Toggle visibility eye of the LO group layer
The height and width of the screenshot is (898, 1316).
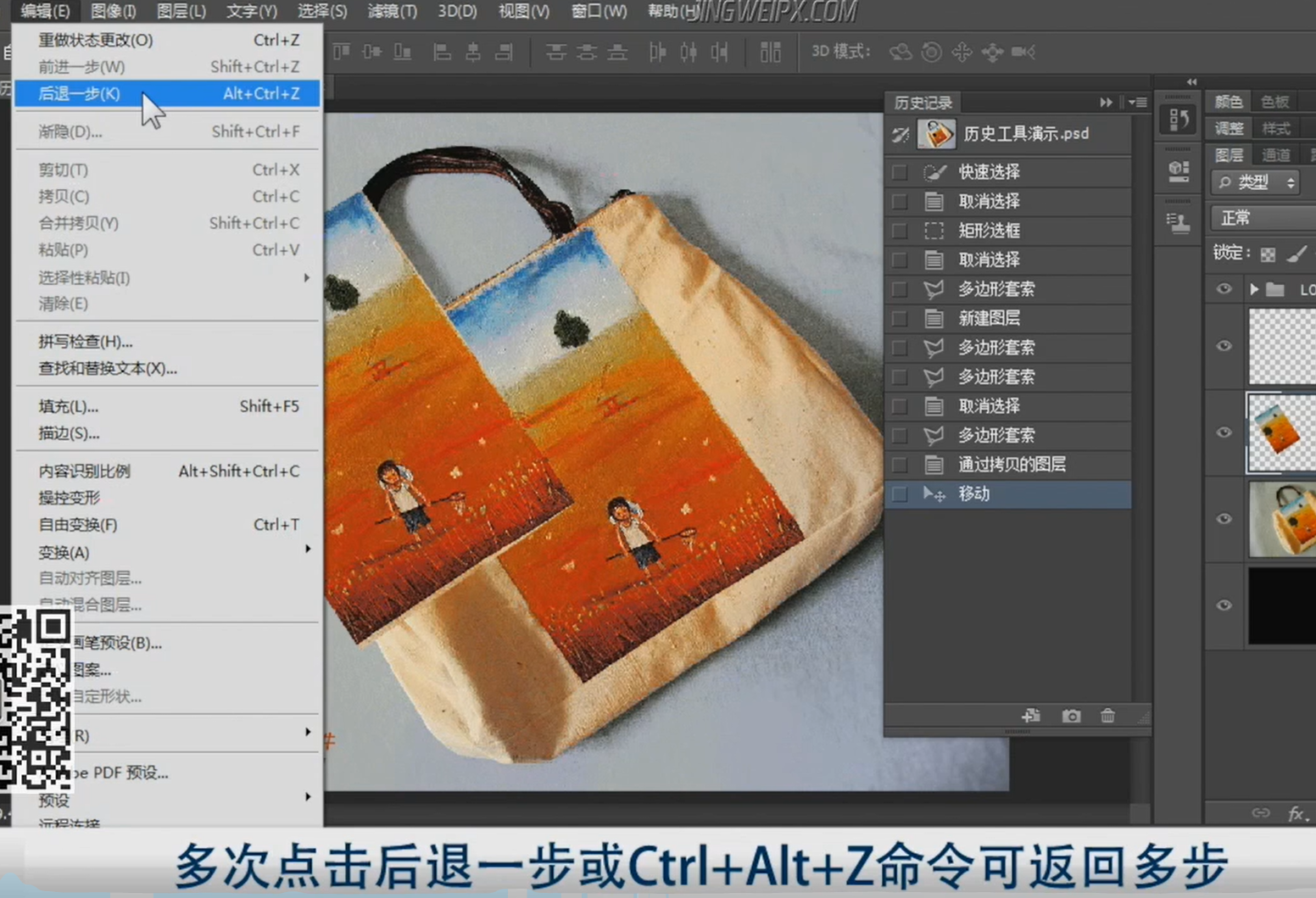(x=1224, y=289)
